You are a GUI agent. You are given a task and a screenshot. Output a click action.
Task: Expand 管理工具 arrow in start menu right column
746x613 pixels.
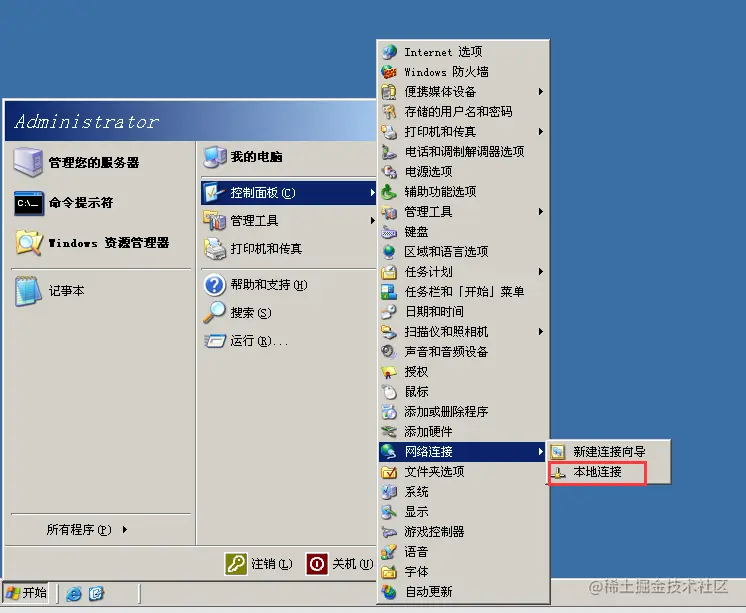coord(372,220)
